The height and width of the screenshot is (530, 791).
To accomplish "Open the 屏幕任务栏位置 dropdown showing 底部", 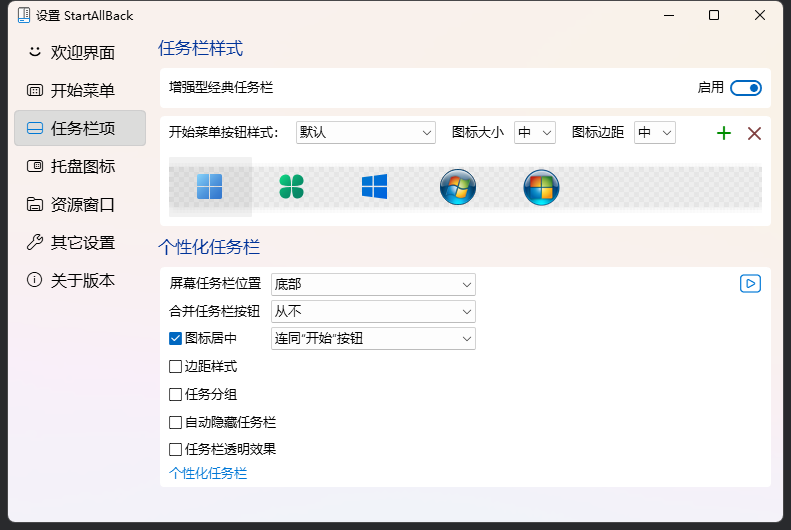I will click(x=373, y=284).
